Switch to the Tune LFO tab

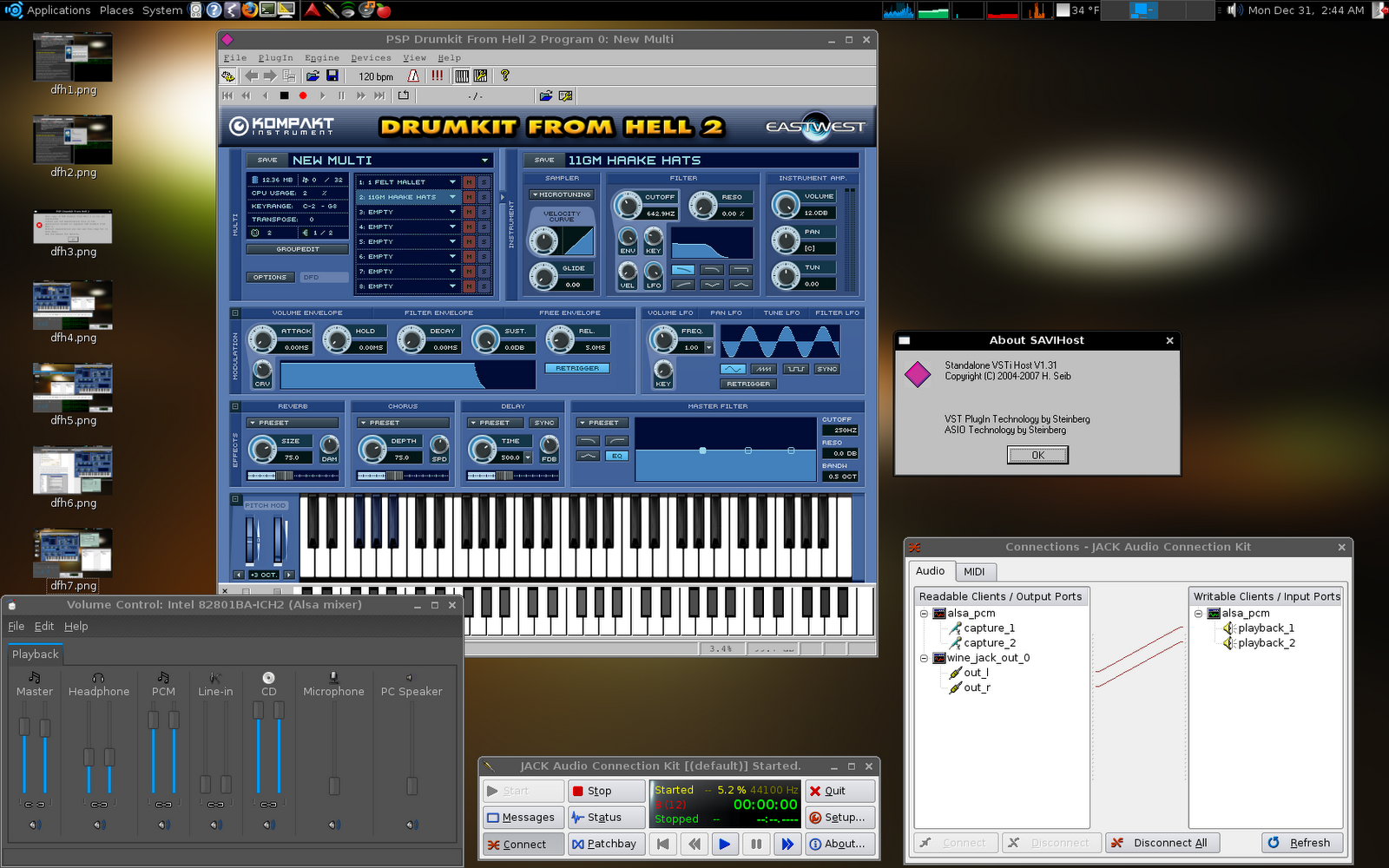click(781, 312)
